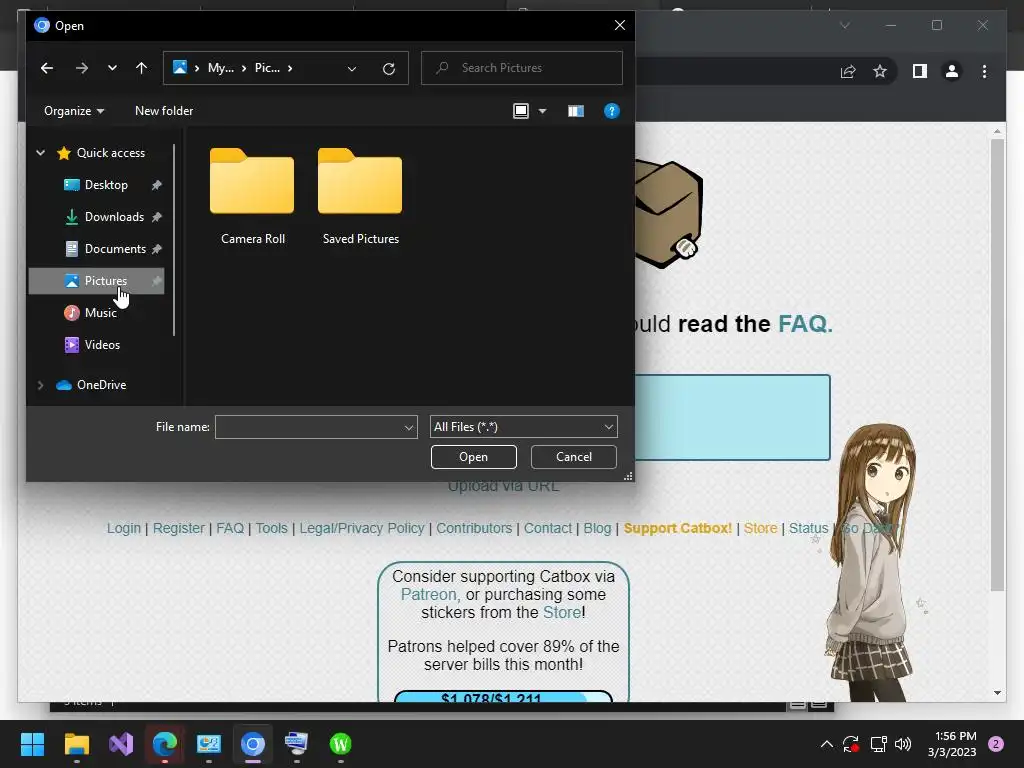
Task: Go up one folder level
Action: [x=141, y=68]
